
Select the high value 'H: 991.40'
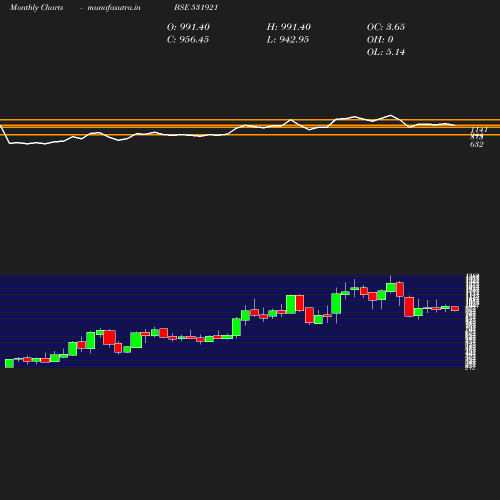[289, 27]
